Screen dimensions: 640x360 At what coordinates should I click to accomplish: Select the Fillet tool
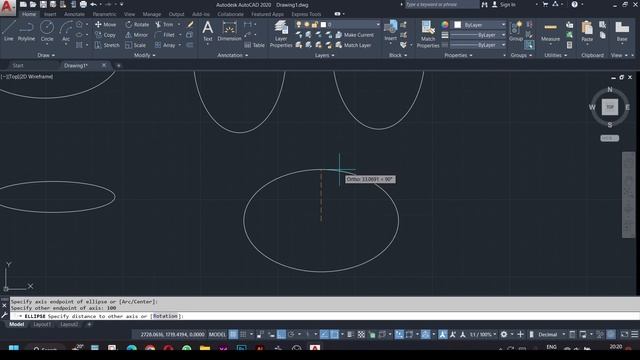tap(165, 35)
